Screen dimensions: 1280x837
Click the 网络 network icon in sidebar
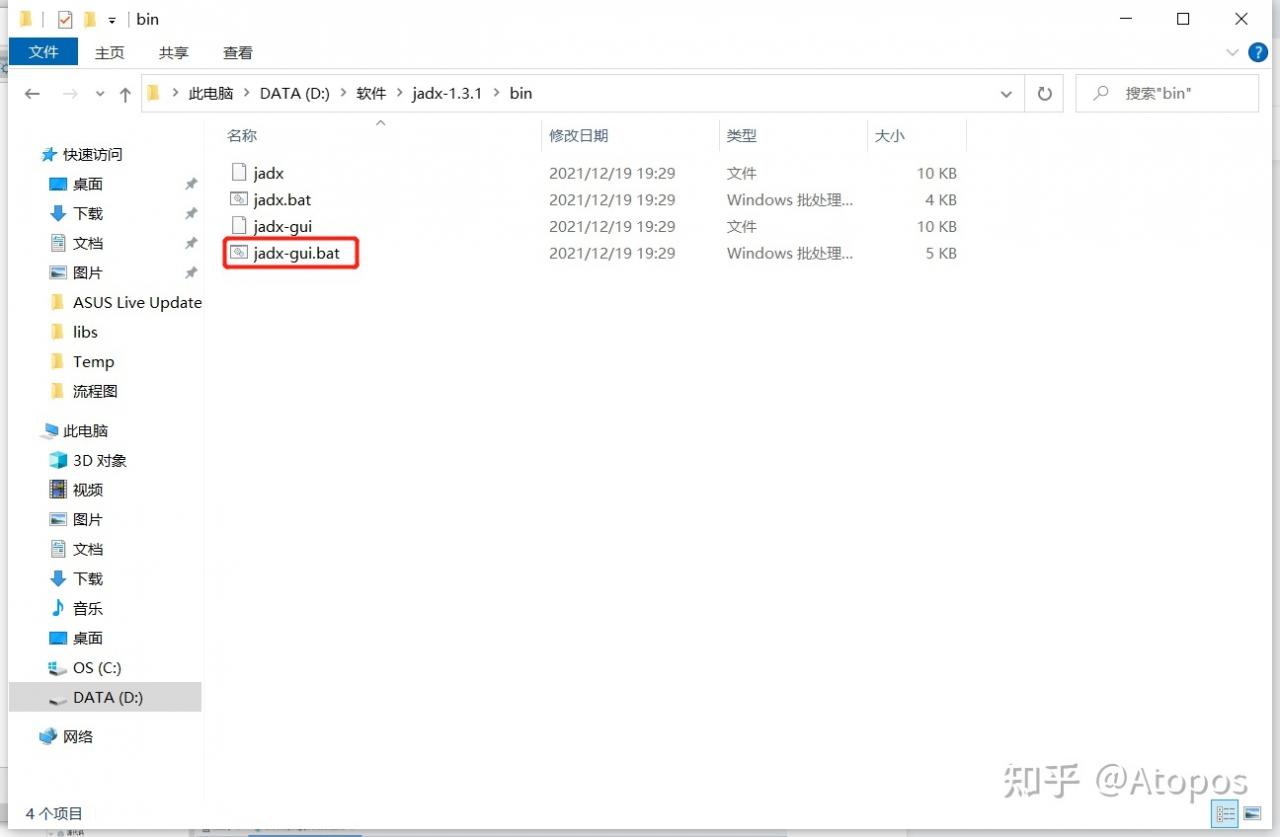coord(49,737)
